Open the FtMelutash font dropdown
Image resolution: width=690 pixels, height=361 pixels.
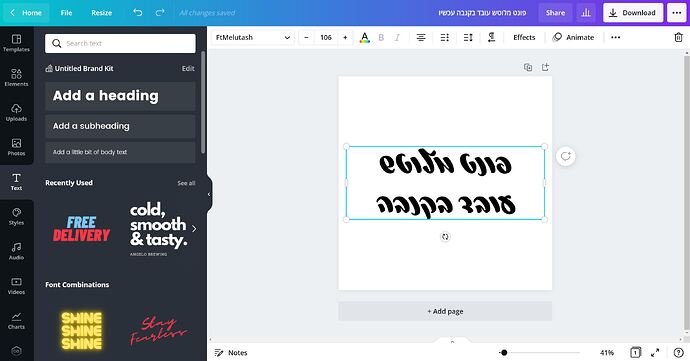(253, 37)
